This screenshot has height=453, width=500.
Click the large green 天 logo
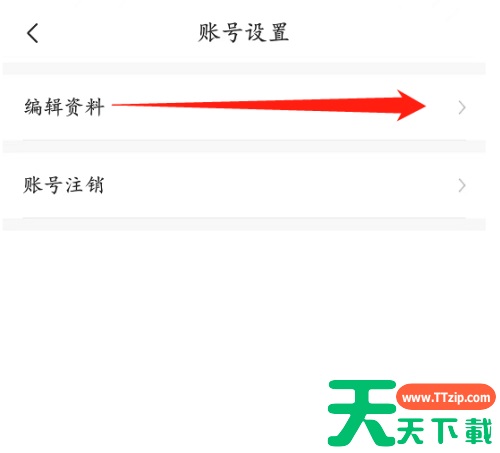tap(362, 413)
